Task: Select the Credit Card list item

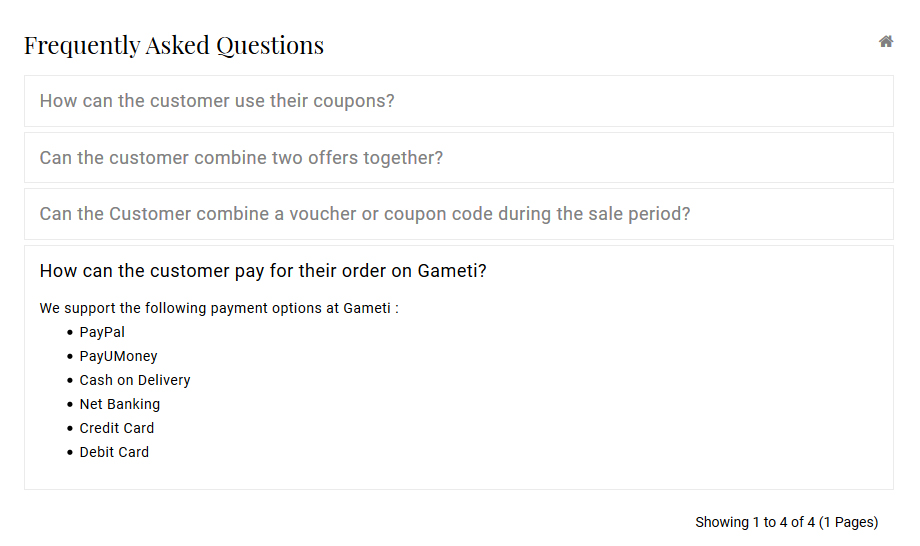Action: tap(117, 429)
